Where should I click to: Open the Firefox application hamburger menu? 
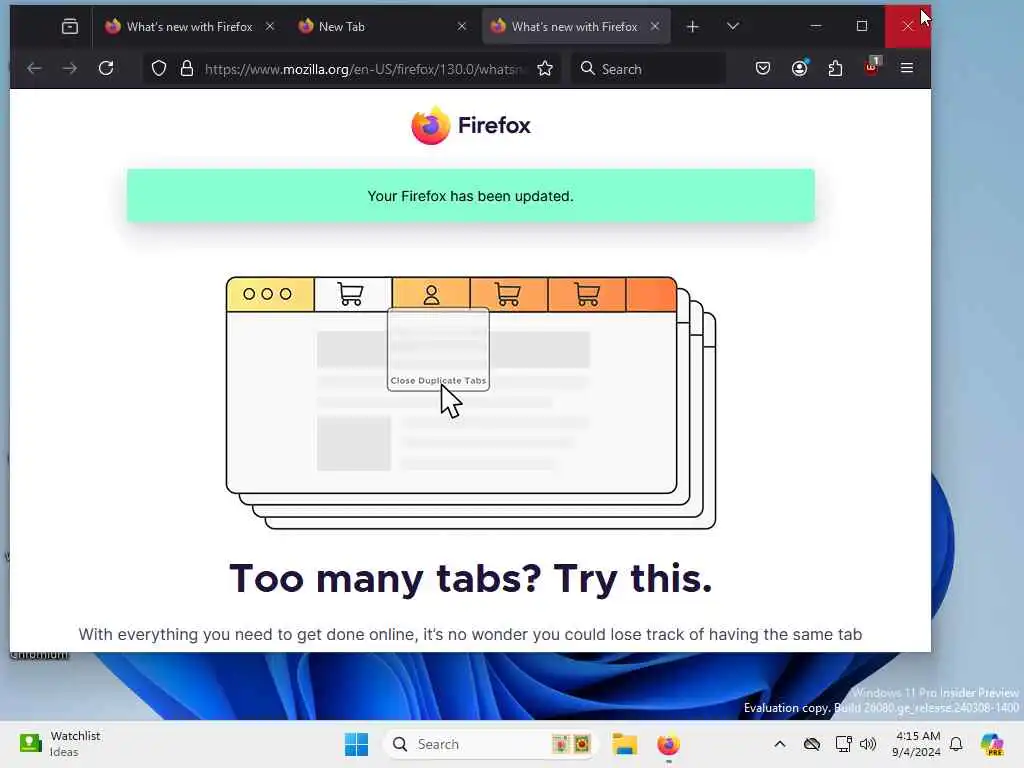click(907, 68)
